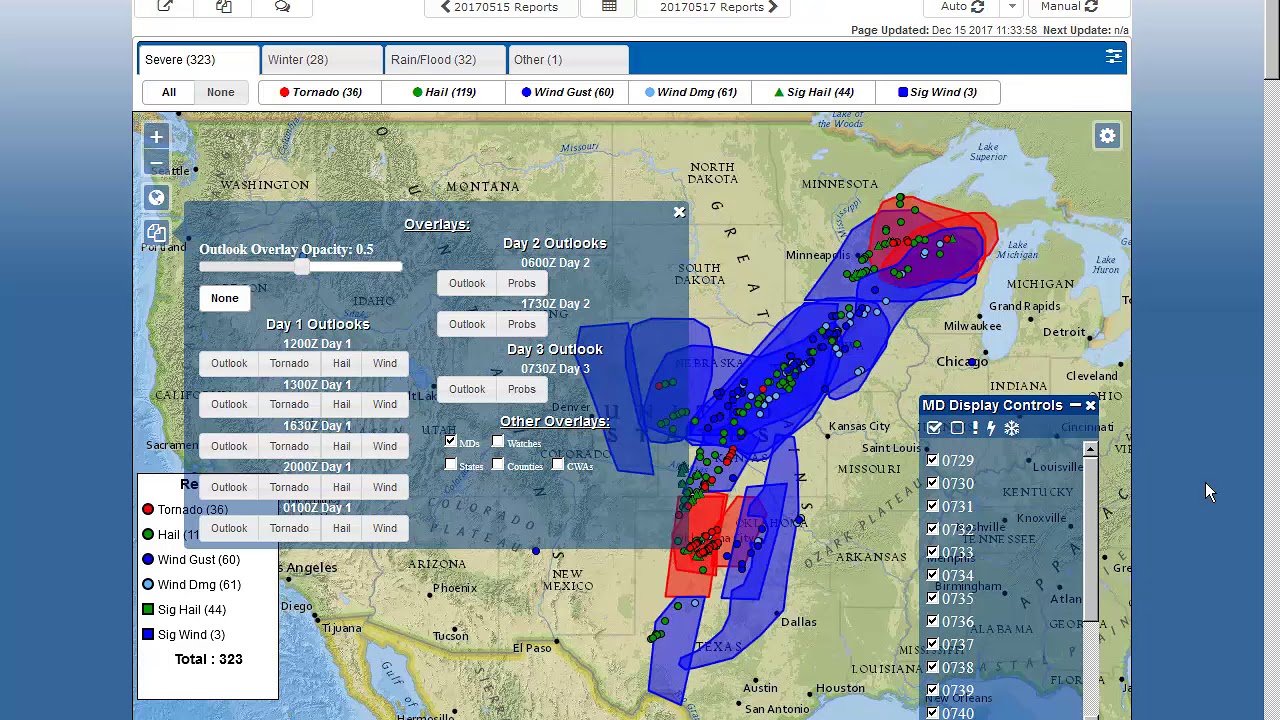Open the dropdown arrow next to Auto

pyautogui.click(x=1012, y=6)
